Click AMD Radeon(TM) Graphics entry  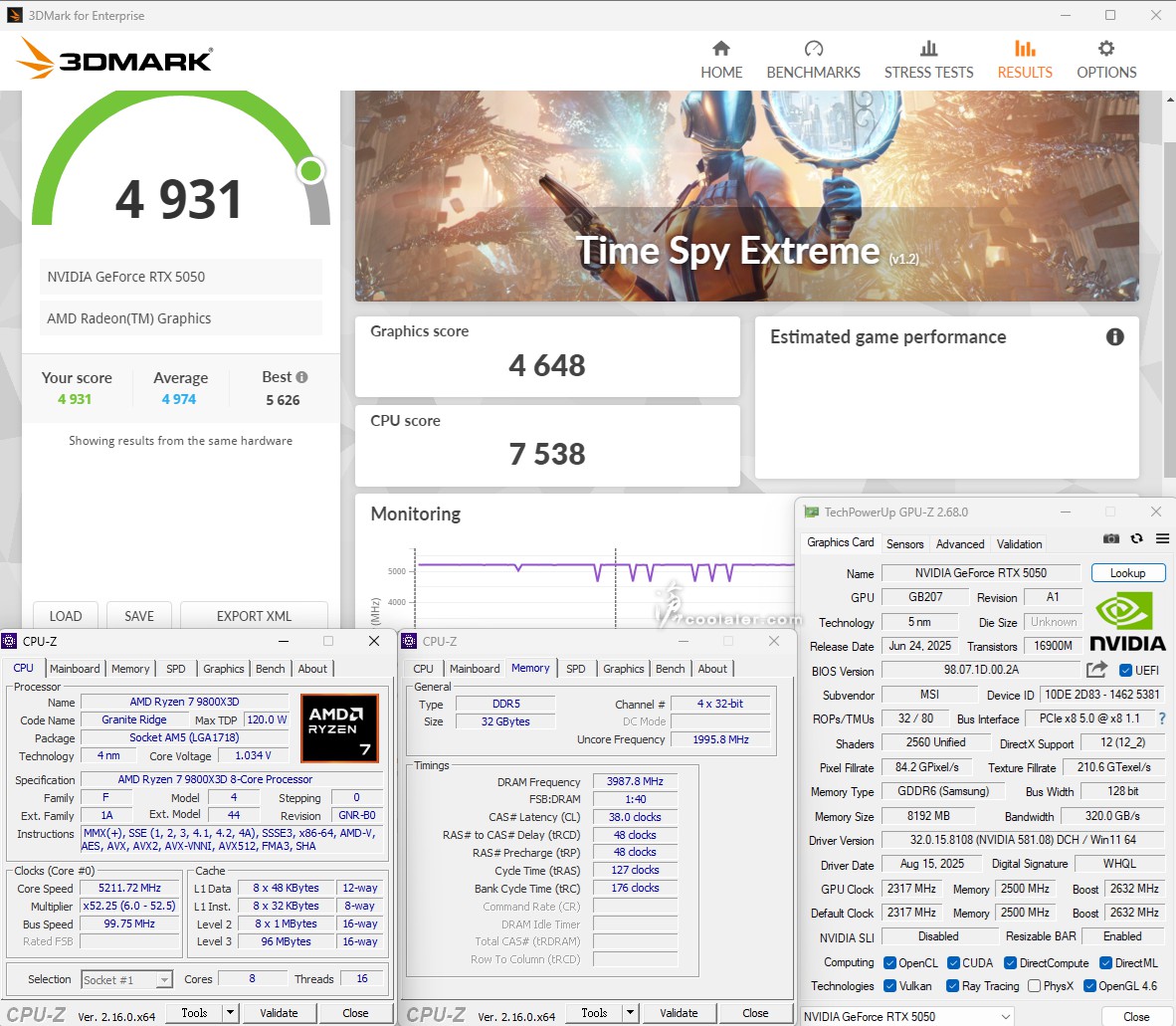point(181,318)
